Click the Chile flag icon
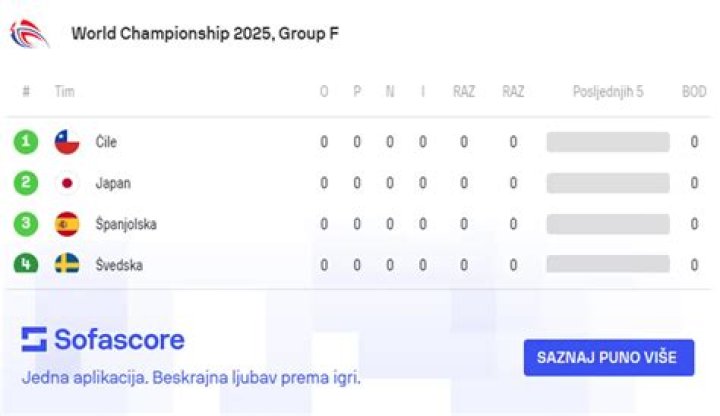Viewport: 720px width, 416px height. pos(67,142)
